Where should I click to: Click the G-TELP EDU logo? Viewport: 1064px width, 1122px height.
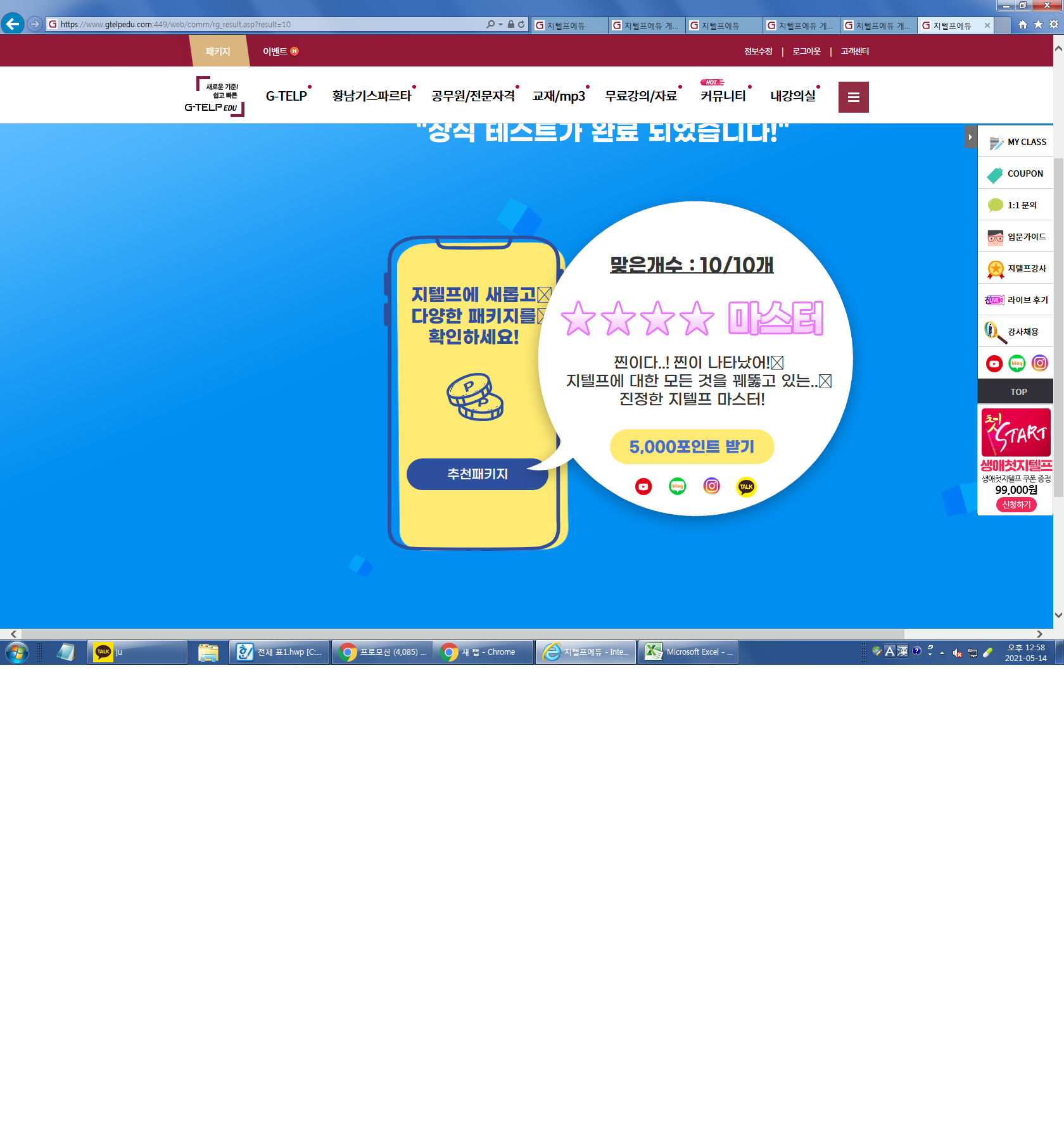point(214,97)
